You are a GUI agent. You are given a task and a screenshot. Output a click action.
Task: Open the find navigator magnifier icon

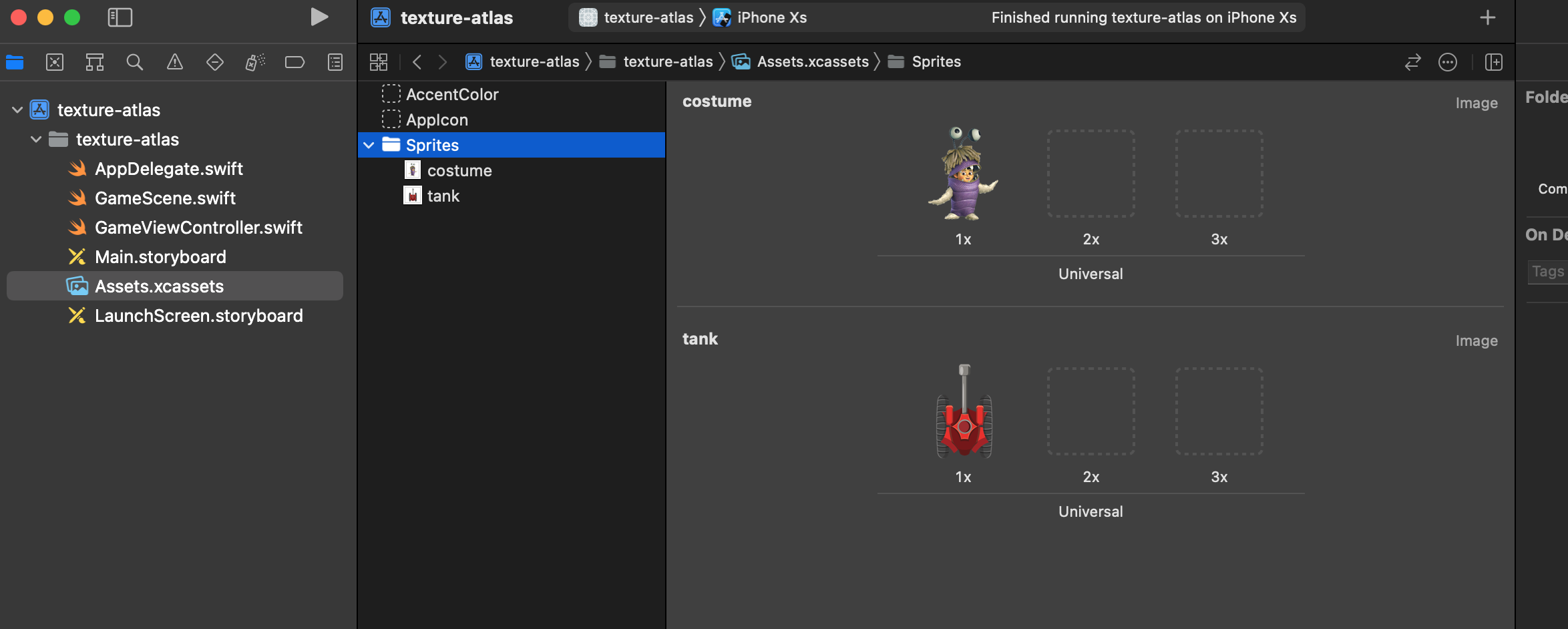[135, 62]
